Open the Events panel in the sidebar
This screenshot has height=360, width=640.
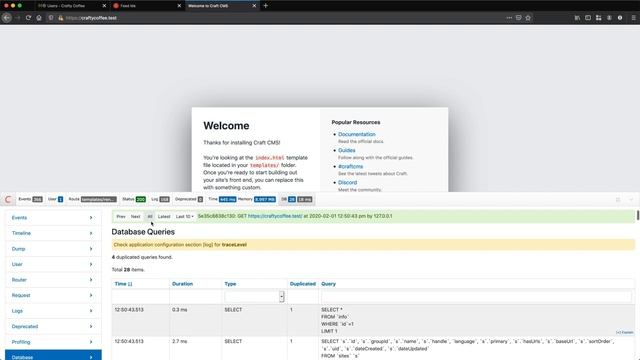53,218
